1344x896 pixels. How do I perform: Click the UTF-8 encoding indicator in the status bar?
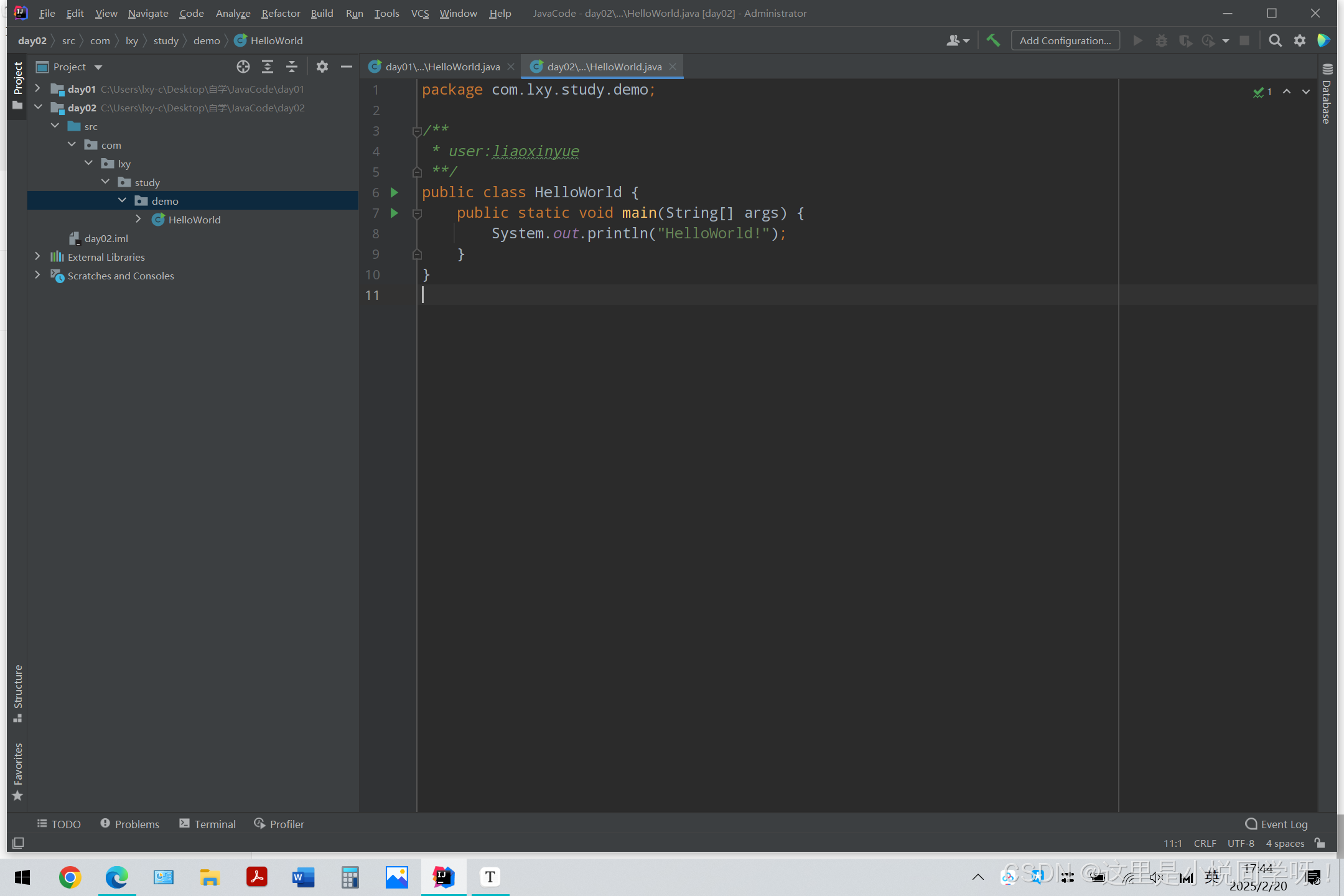(1240, 843)
